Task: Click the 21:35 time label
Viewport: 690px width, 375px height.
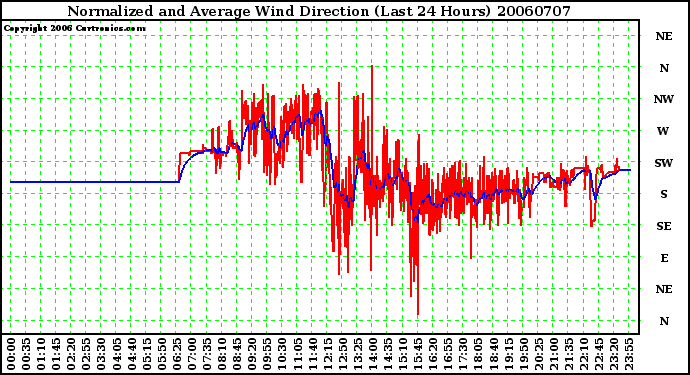Action: [x=568, y=354]
